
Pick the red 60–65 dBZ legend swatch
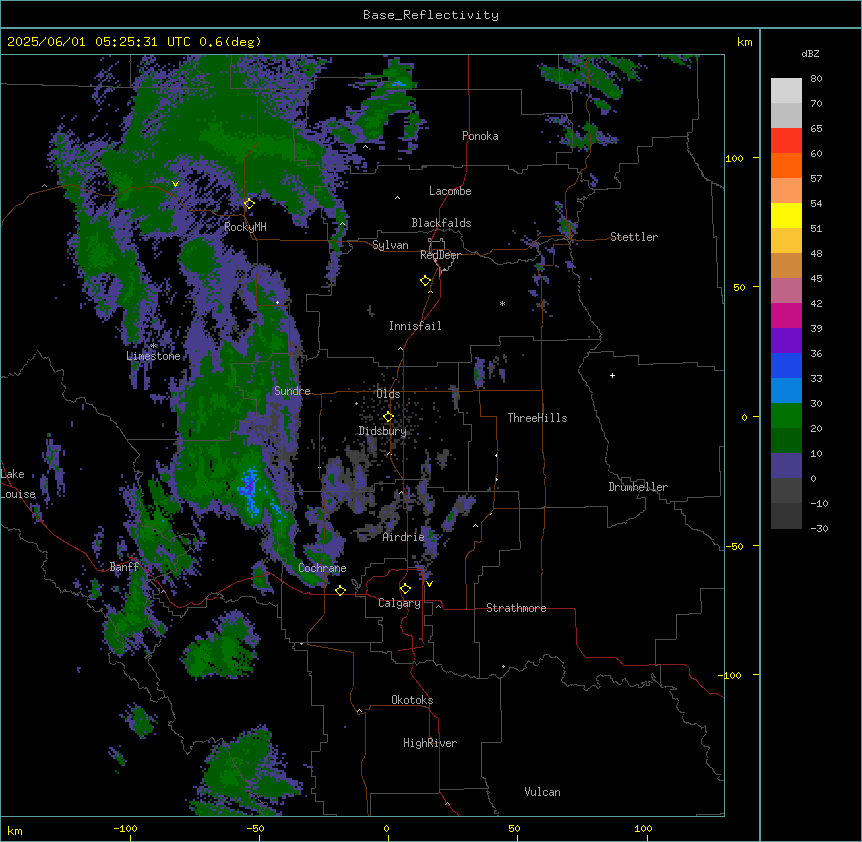point(786,140)
